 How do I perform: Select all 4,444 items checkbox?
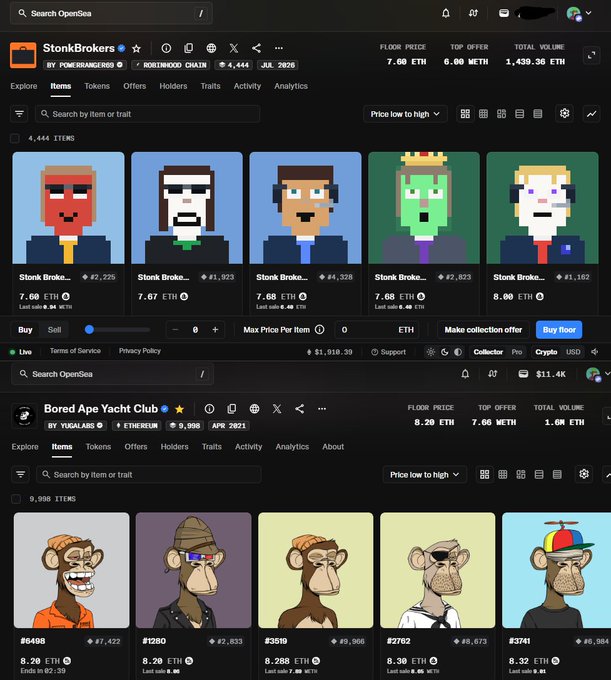coord(15,138)
